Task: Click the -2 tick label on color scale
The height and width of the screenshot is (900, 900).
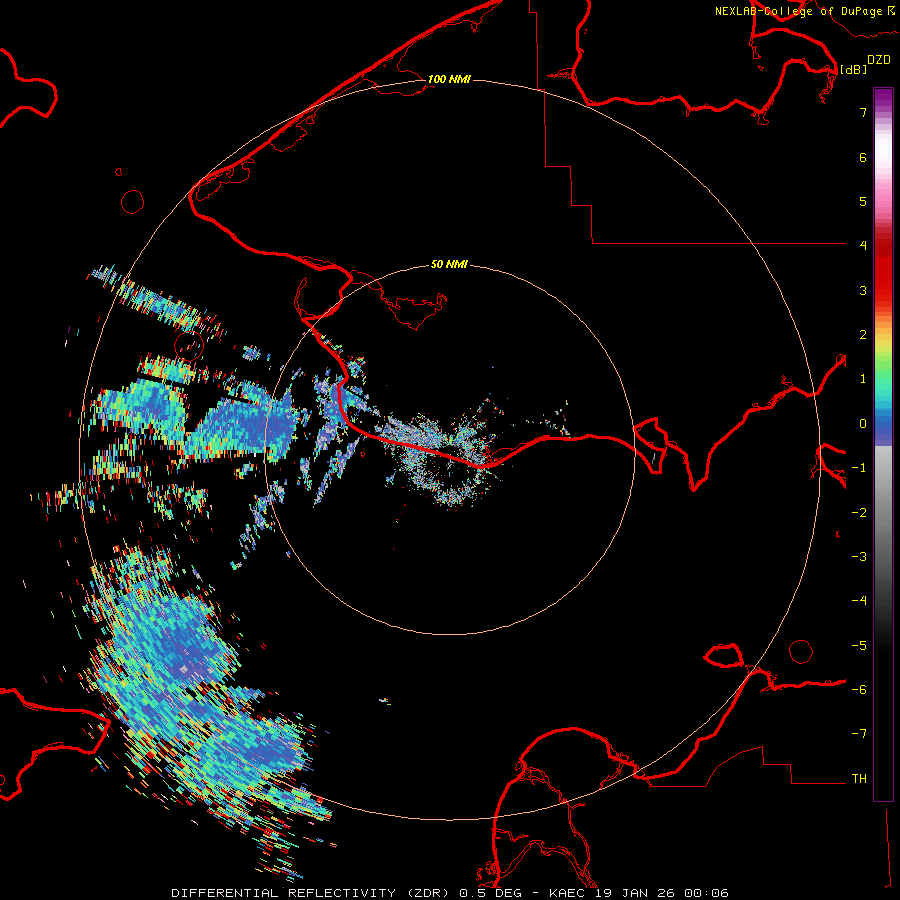Action: pyautogui.click(x=859, y=513)
